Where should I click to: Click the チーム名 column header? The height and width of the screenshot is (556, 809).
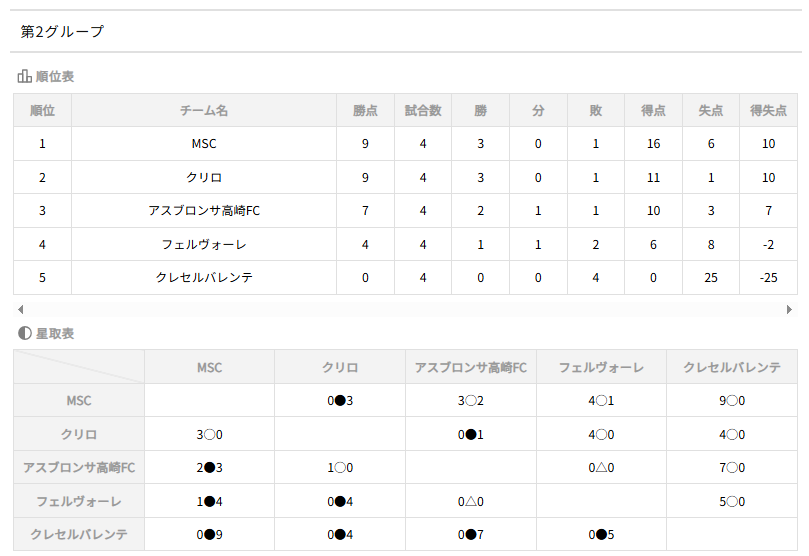coord(204,111)
